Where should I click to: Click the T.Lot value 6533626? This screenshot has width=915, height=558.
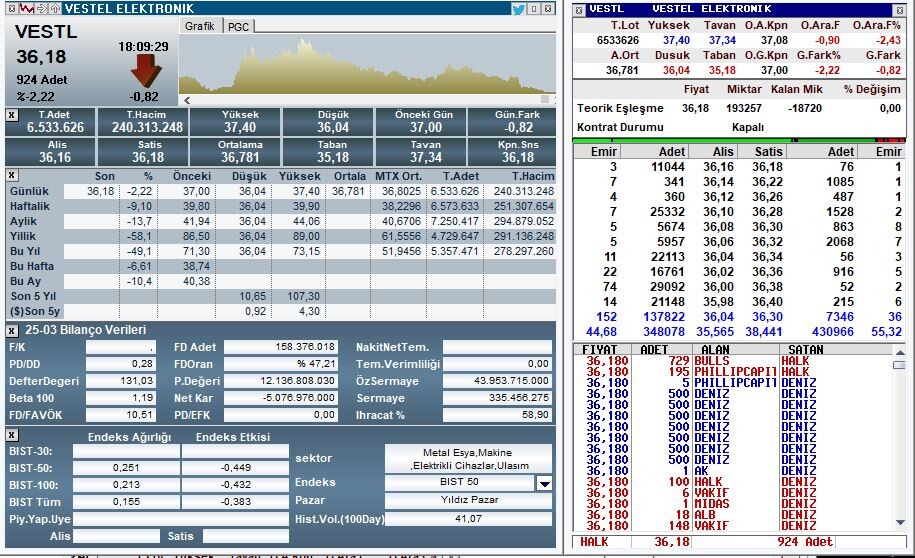(617, 40)
